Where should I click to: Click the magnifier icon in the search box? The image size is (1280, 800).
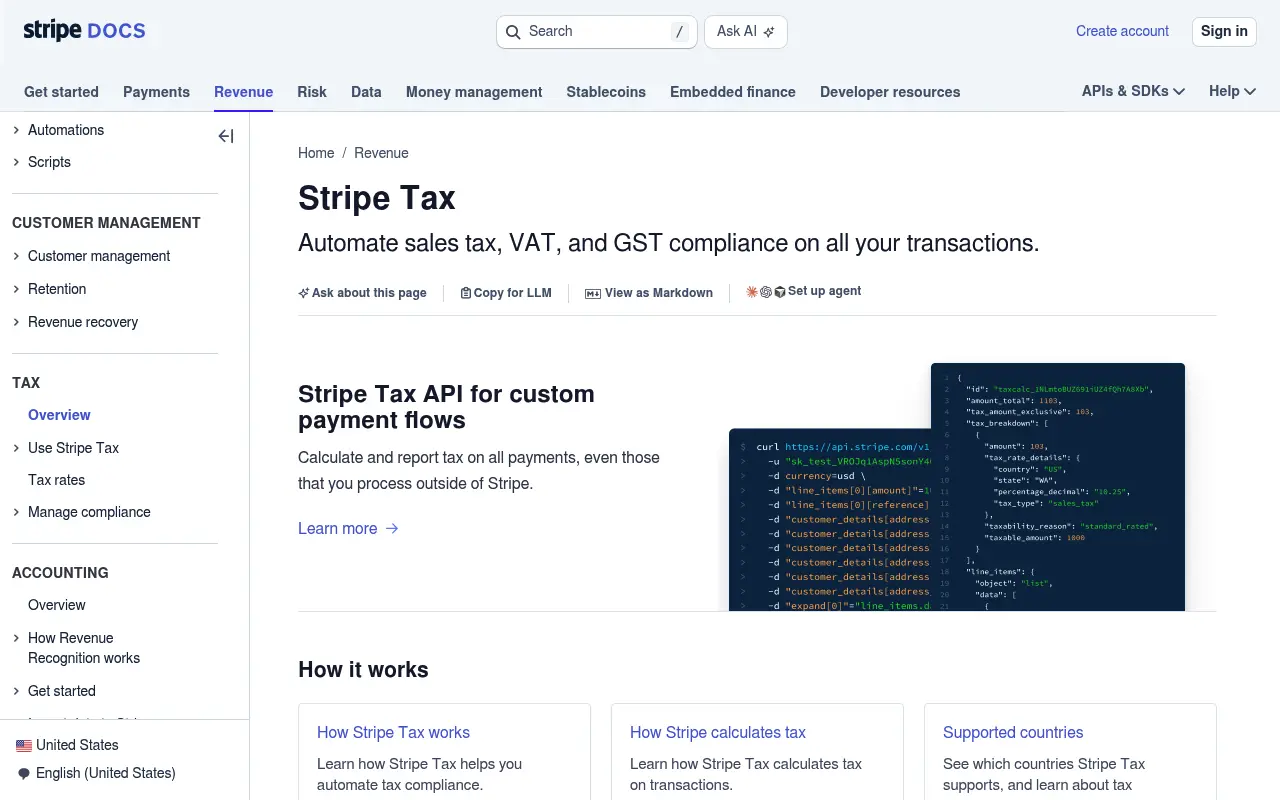(513, 32)
